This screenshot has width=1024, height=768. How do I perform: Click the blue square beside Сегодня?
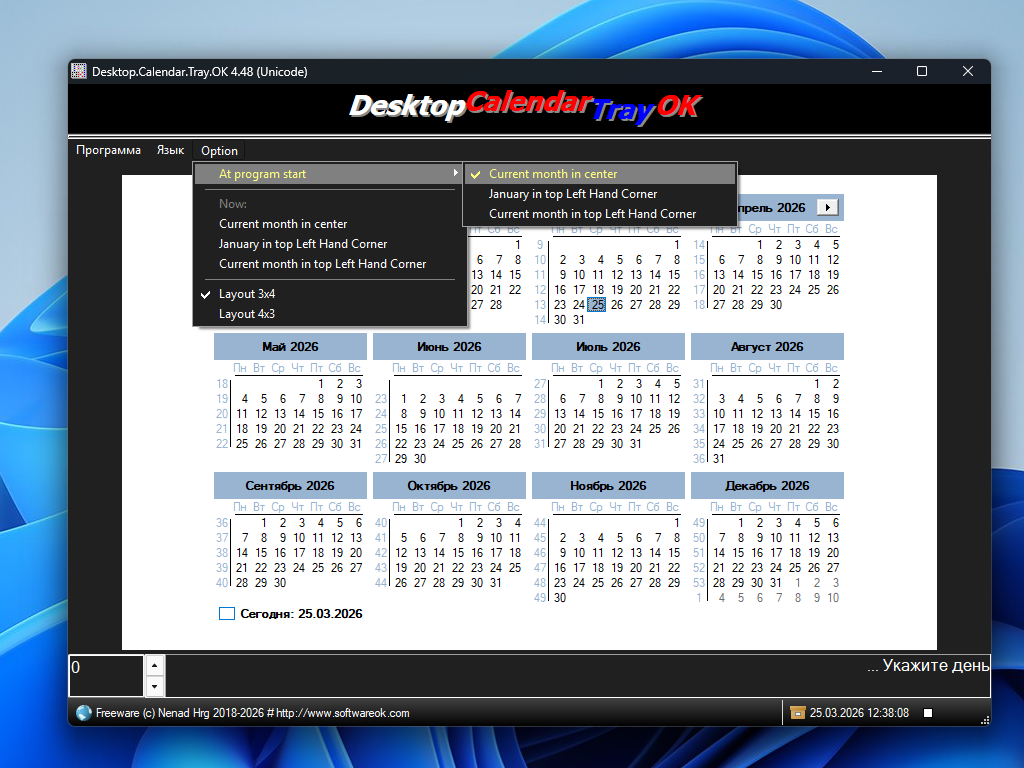click(x=227, y=614)
